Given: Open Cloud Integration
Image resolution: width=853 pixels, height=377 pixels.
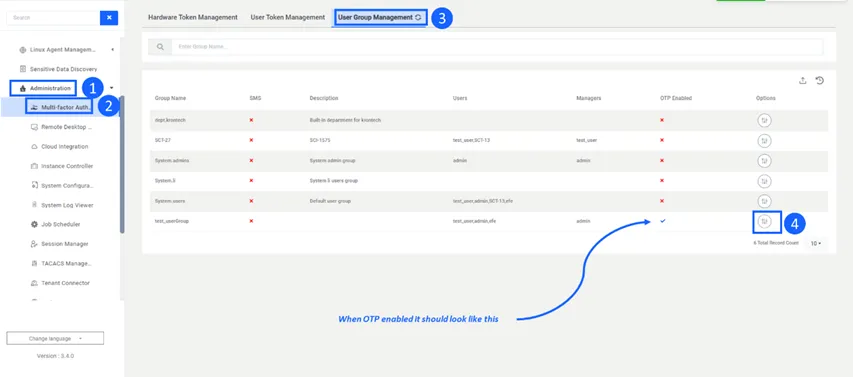Looking at the screenshot, I should coord(64,146).
